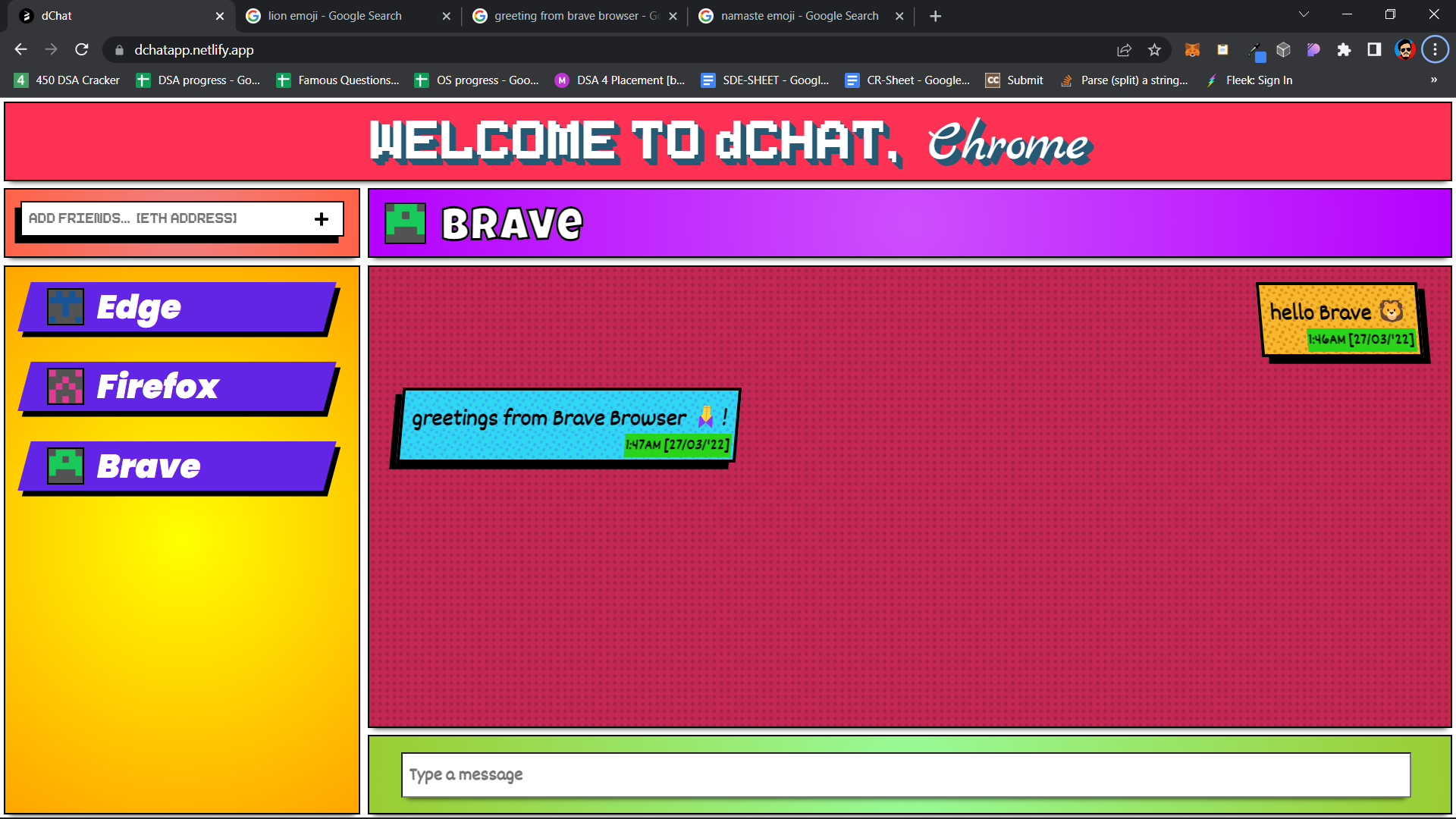
Task: Switch to the namaste emoji Google Search tab
Action: 799,16
